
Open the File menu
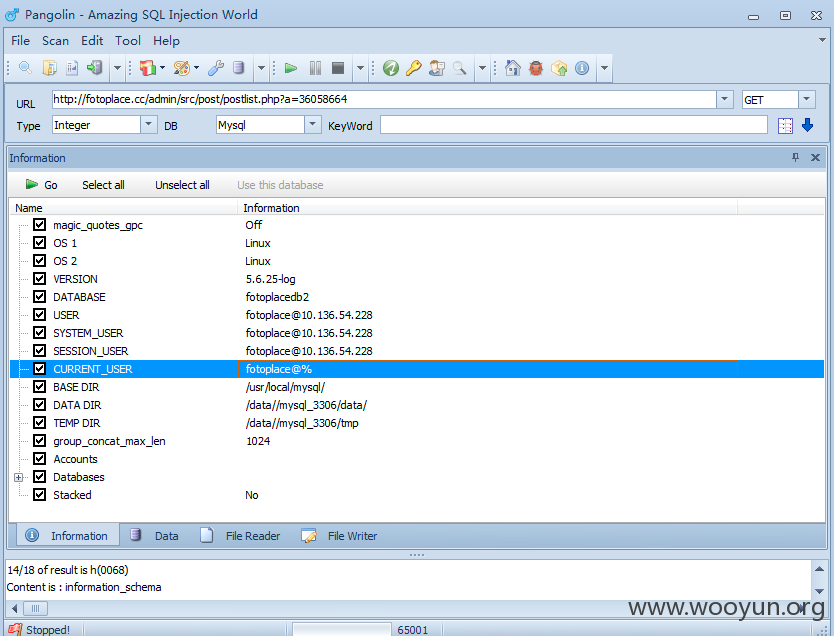click(x=20, y=41)
